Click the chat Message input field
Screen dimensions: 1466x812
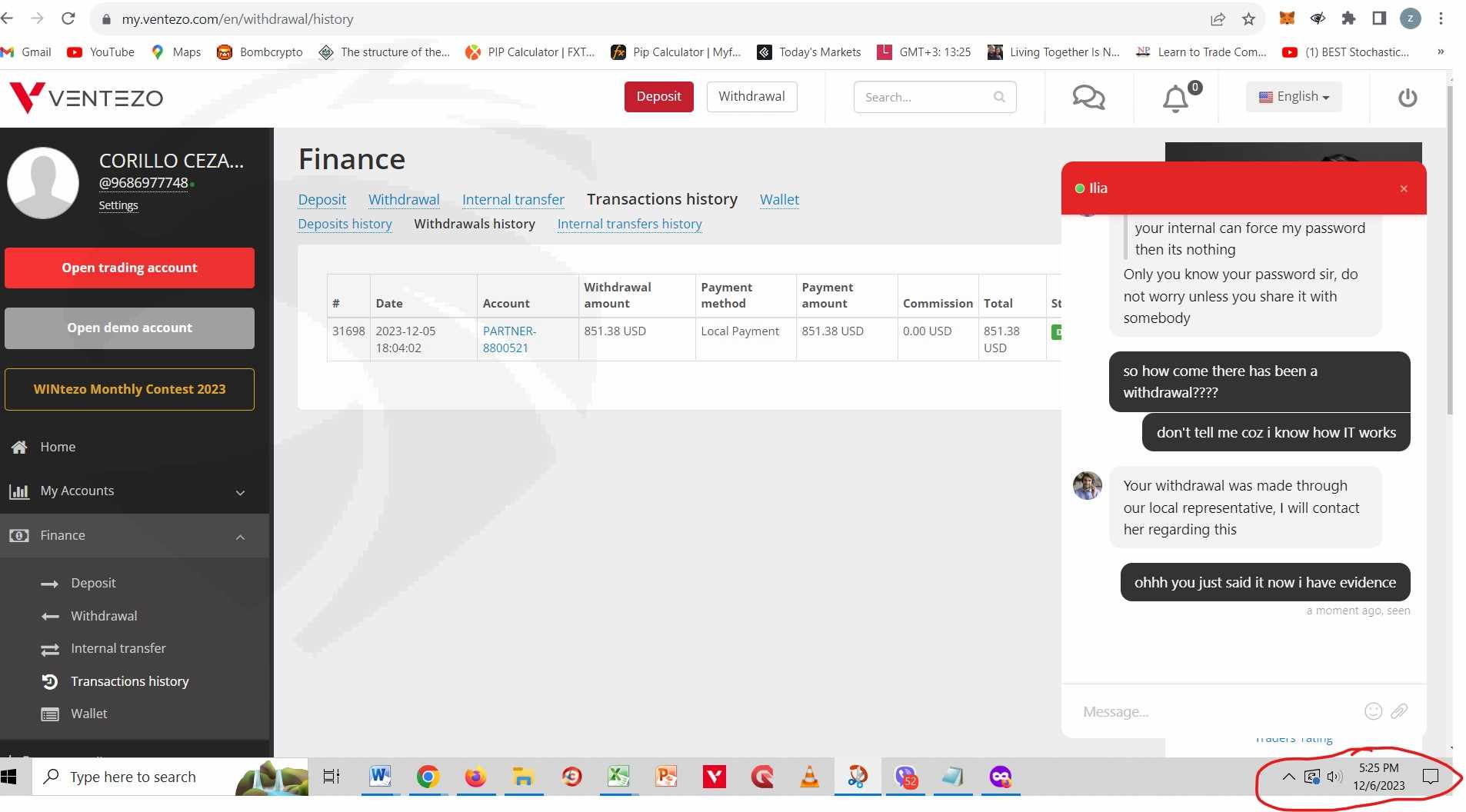(x=1215, y=711)
